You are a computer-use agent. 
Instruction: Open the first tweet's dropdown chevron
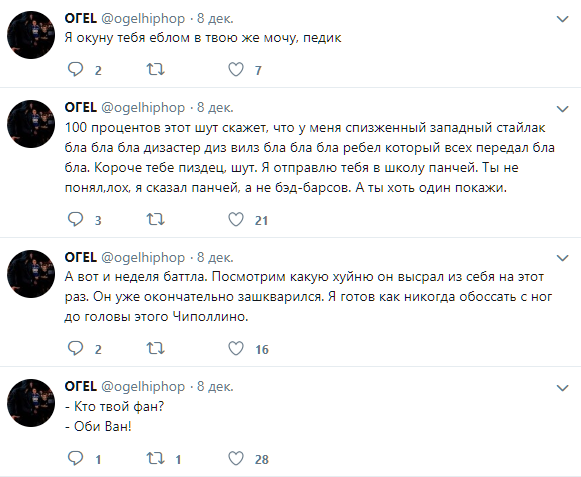pyautogui.click(x=562, y=19)
